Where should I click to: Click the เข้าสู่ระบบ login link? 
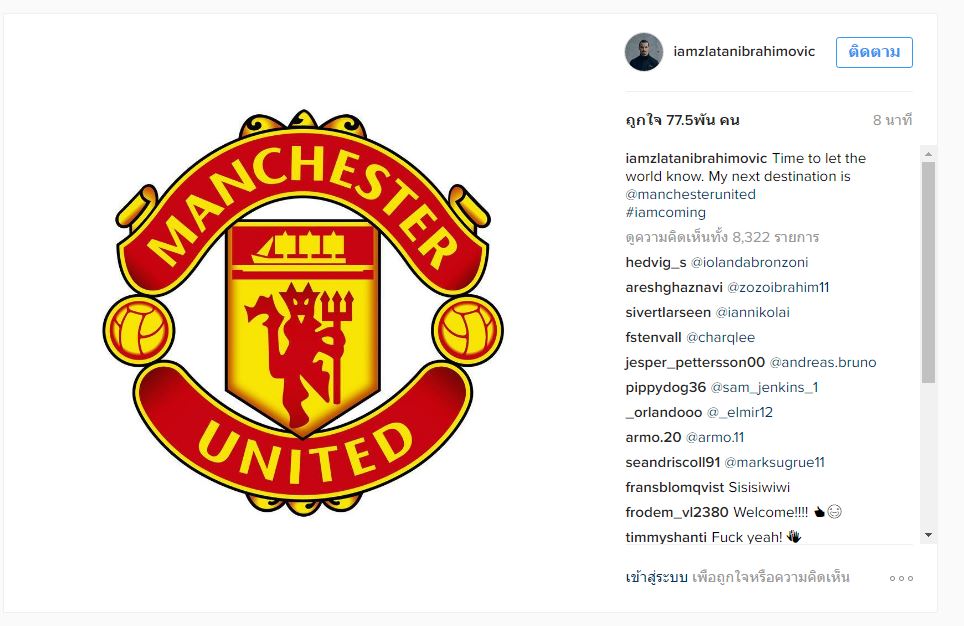(x=656, y=577)
